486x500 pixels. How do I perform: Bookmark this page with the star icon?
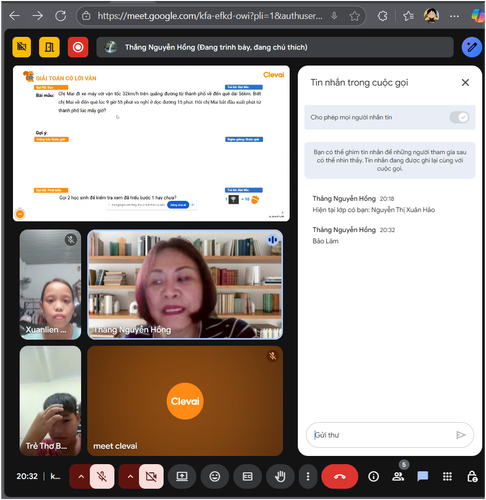pos(355,16)
